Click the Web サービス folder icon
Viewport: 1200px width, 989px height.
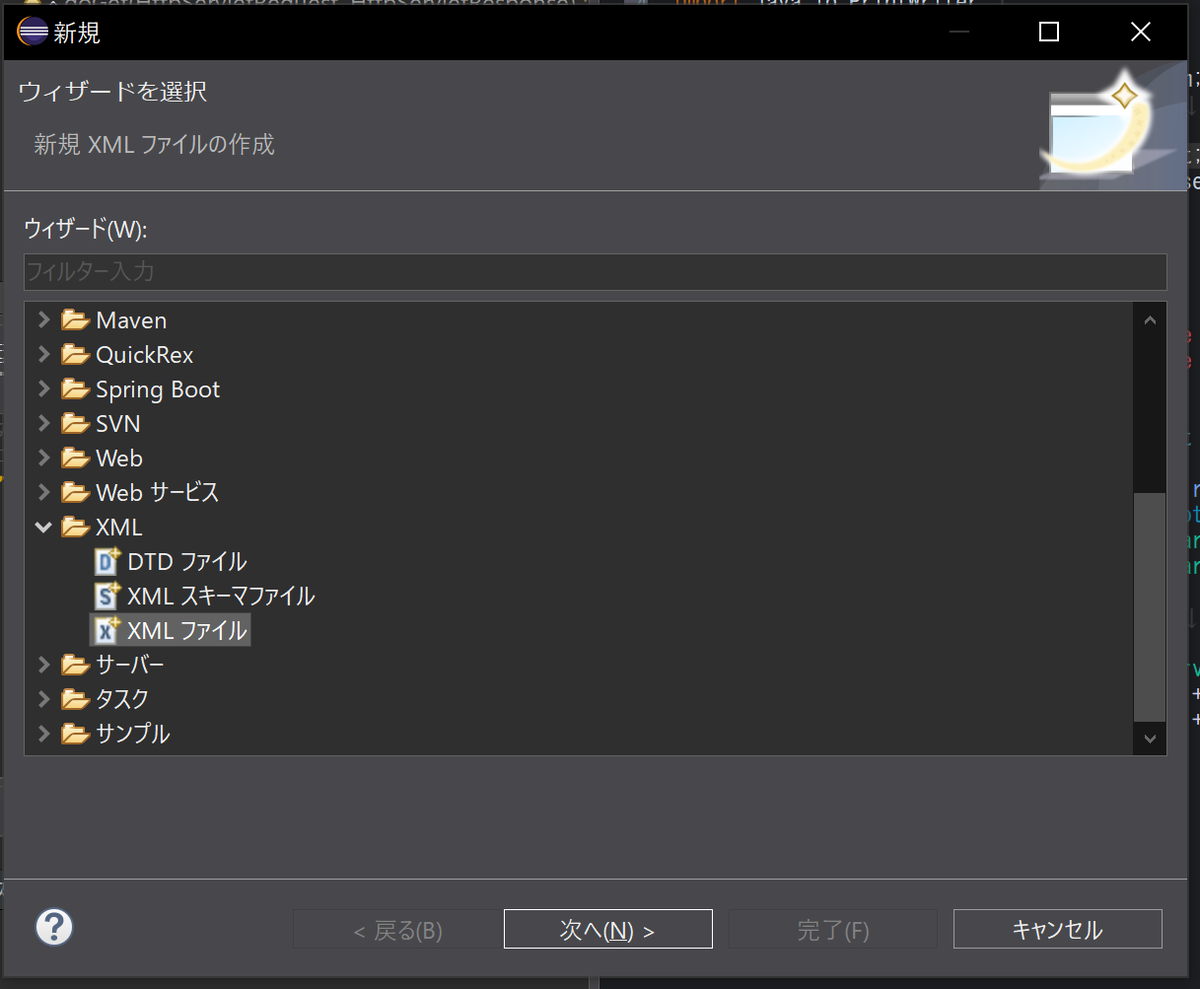75,492
